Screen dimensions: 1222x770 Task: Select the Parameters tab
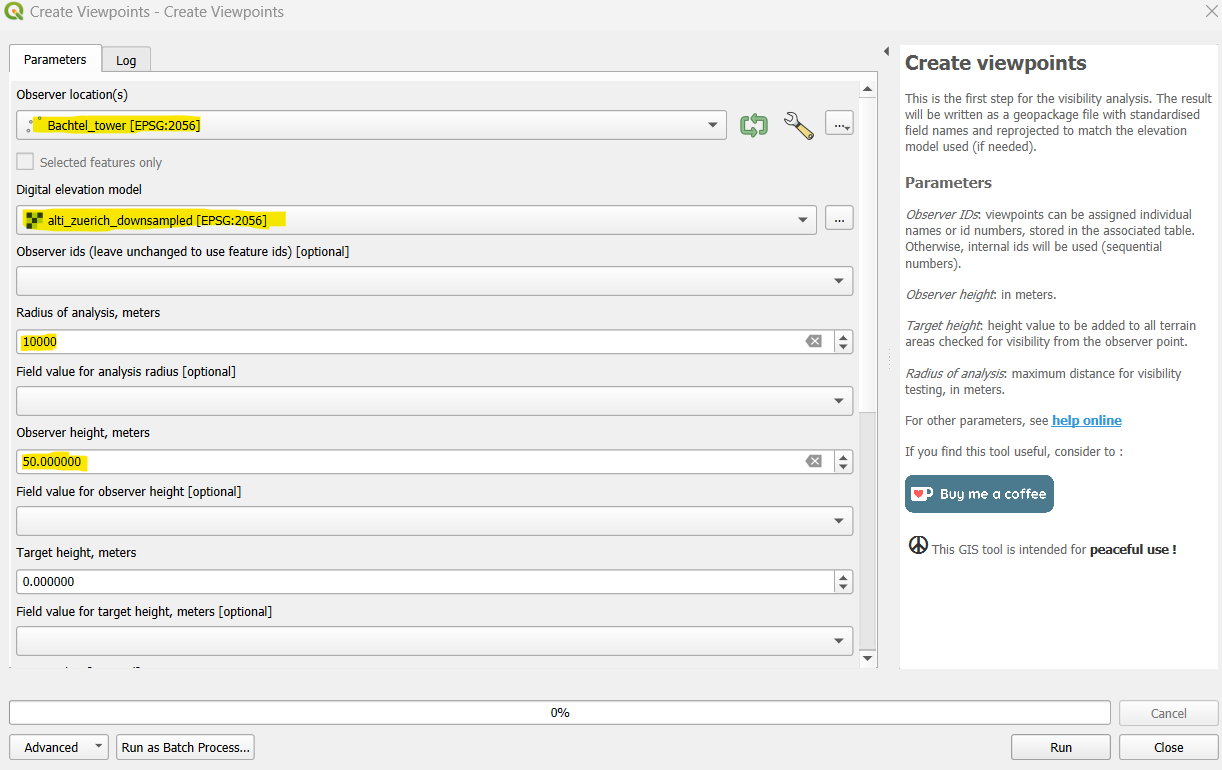pyautogui.click(x=55, y=59)
